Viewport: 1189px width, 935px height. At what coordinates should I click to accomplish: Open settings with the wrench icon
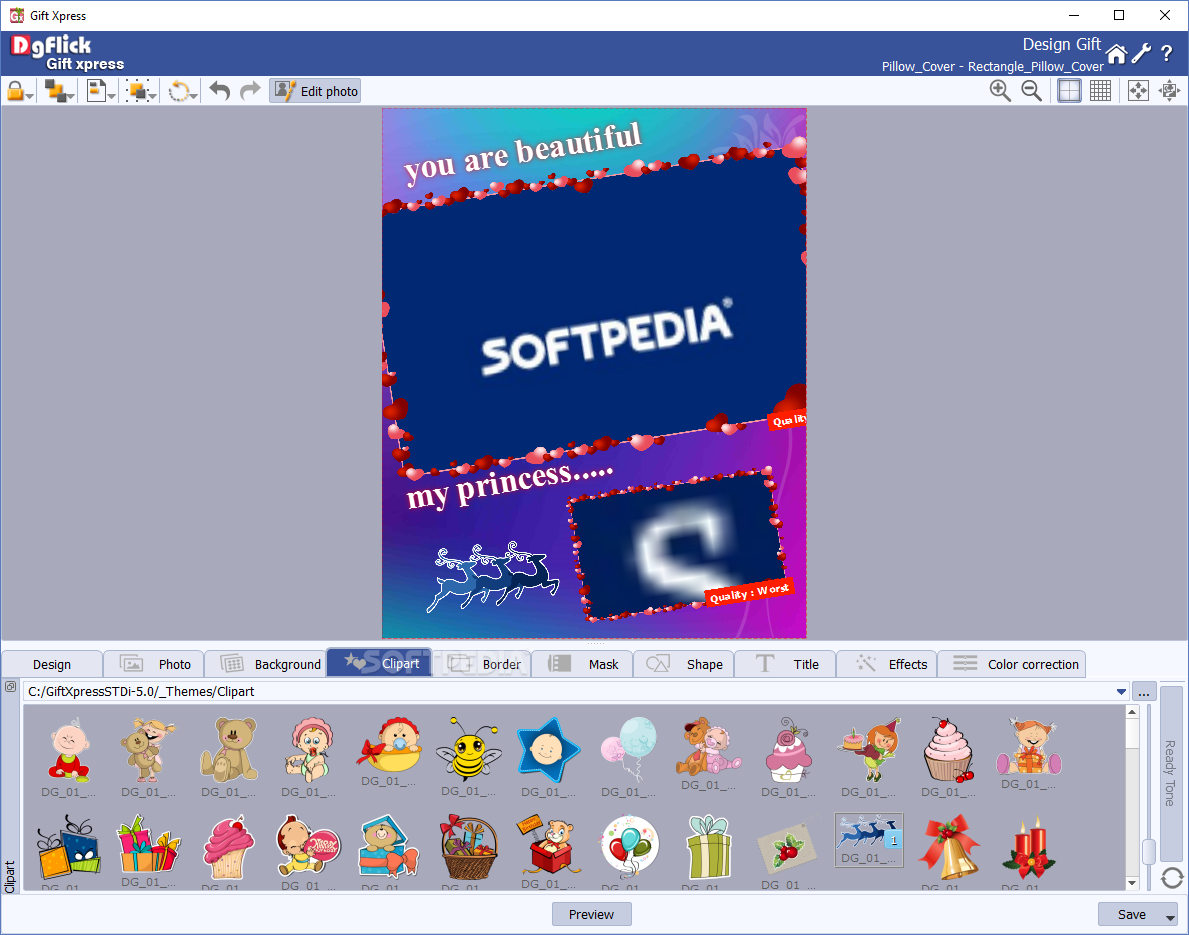point(1141,54)
